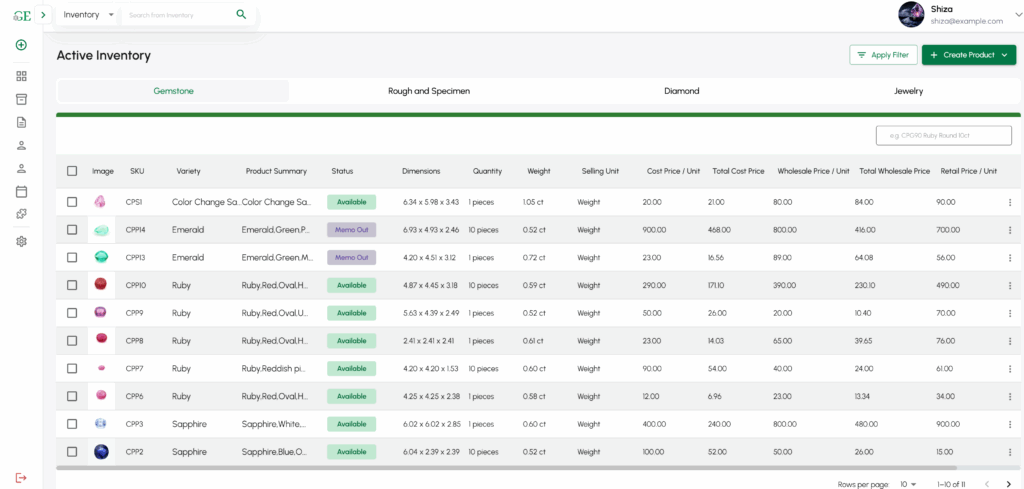Toggle the select-all checkbox in table header
1024x489 pixels.
tap(72, 171)
